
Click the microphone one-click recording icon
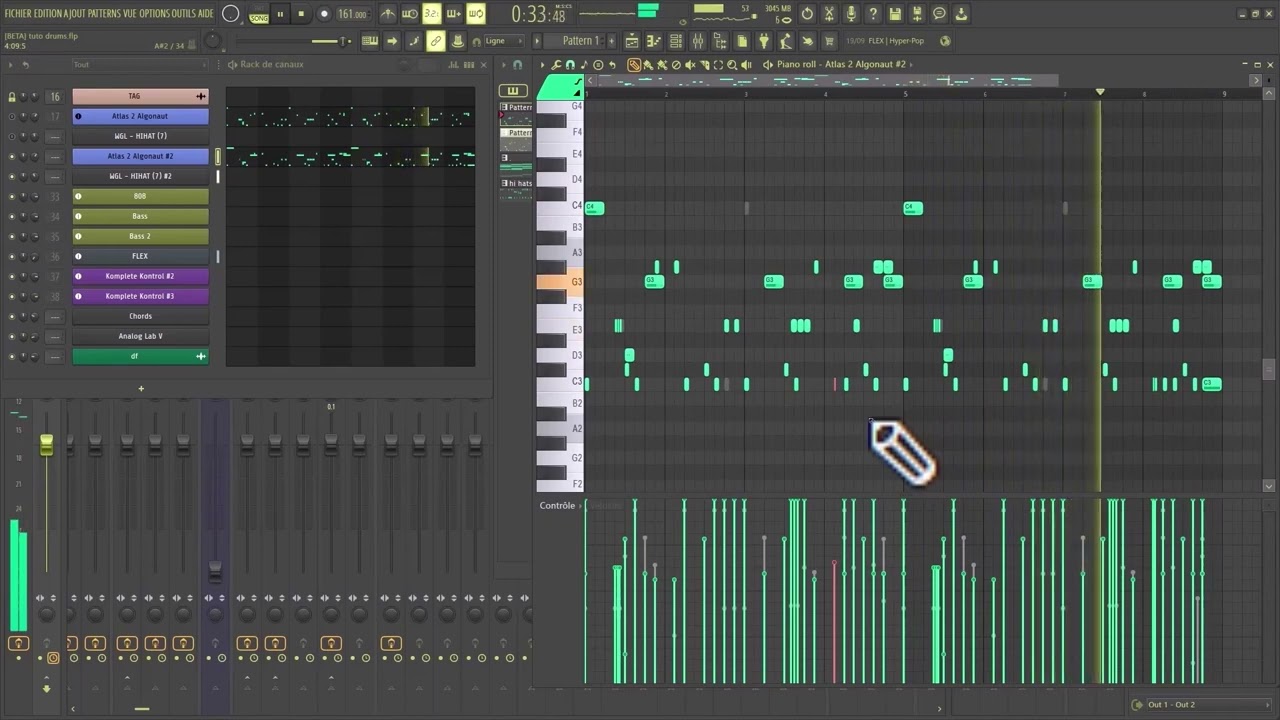tap(851, 14)
